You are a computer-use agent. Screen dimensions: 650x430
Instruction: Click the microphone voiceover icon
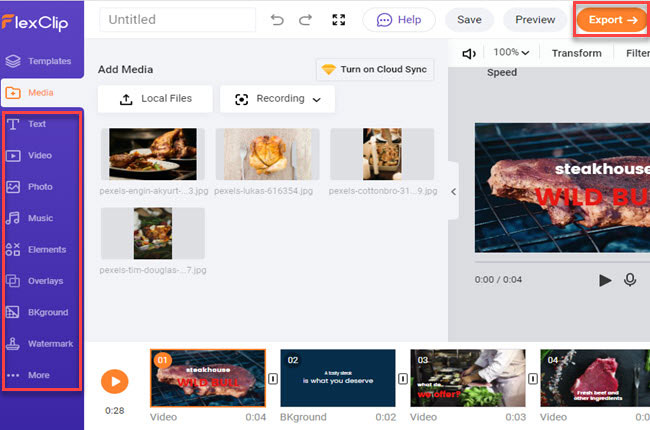click(630, 280)
